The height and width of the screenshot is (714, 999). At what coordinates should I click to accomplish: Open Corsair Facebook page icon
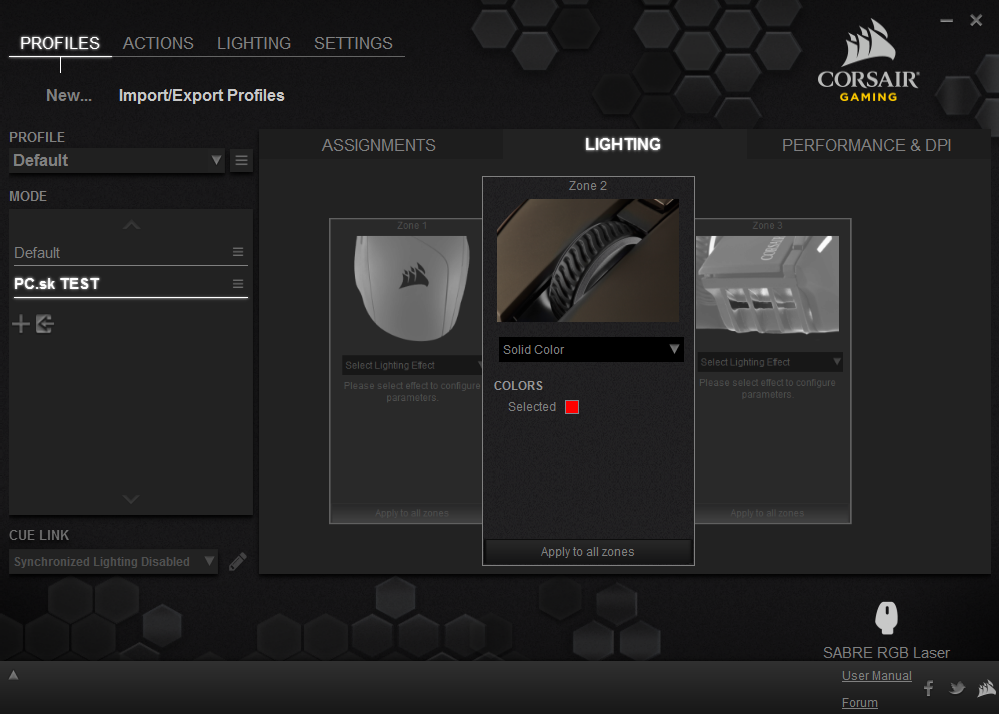[929, 688]
